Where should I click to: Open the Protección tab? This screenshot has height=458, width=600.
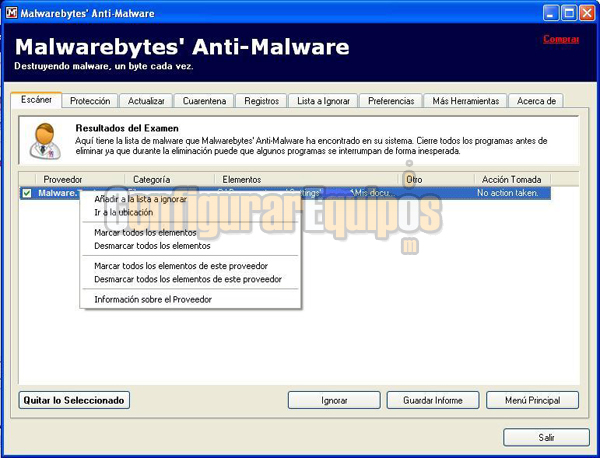pyautogui.click(x=90, y=101)
